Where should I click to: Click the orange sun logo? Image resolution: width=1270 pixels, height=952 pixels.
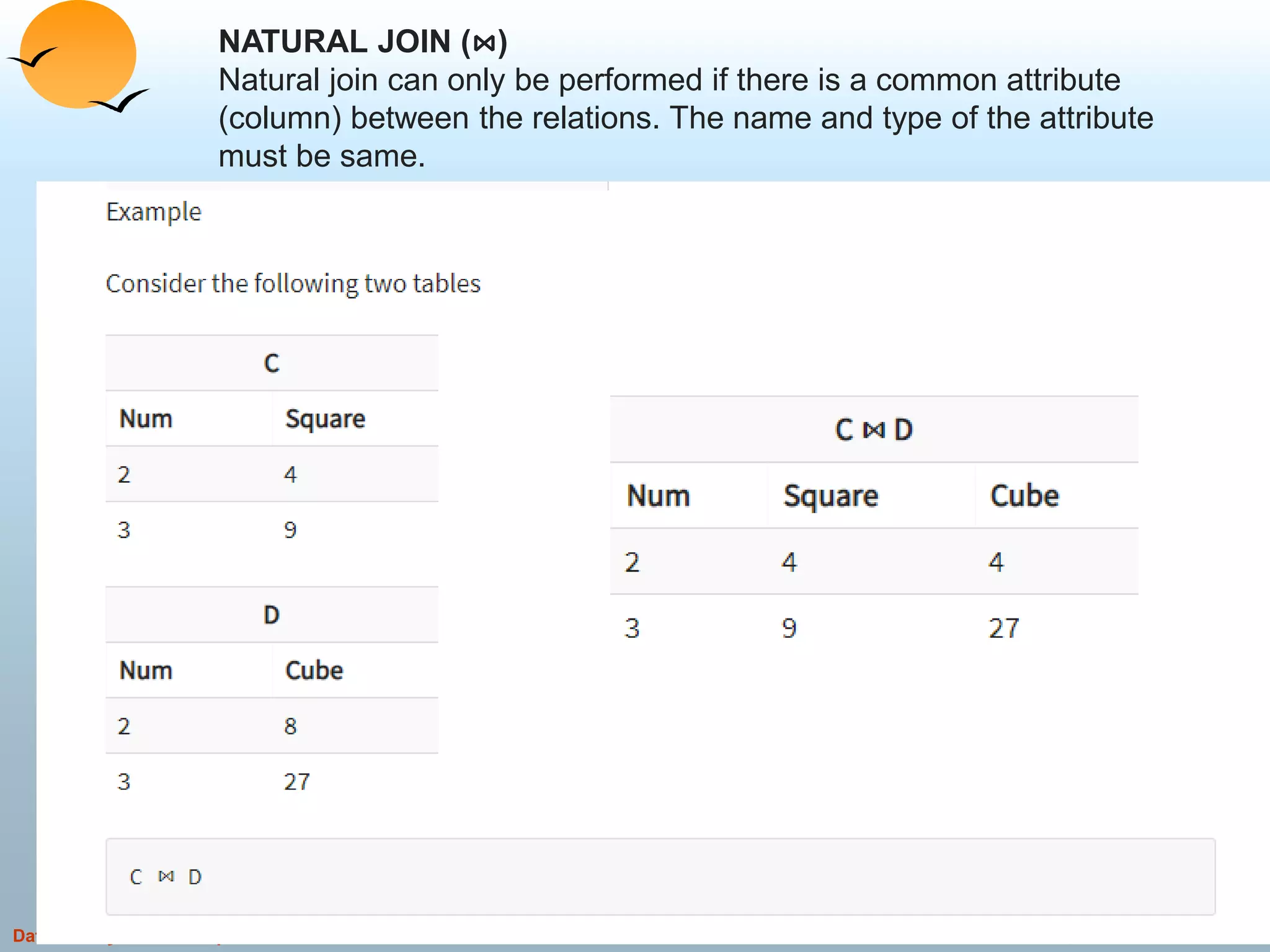tap(78, 55)
